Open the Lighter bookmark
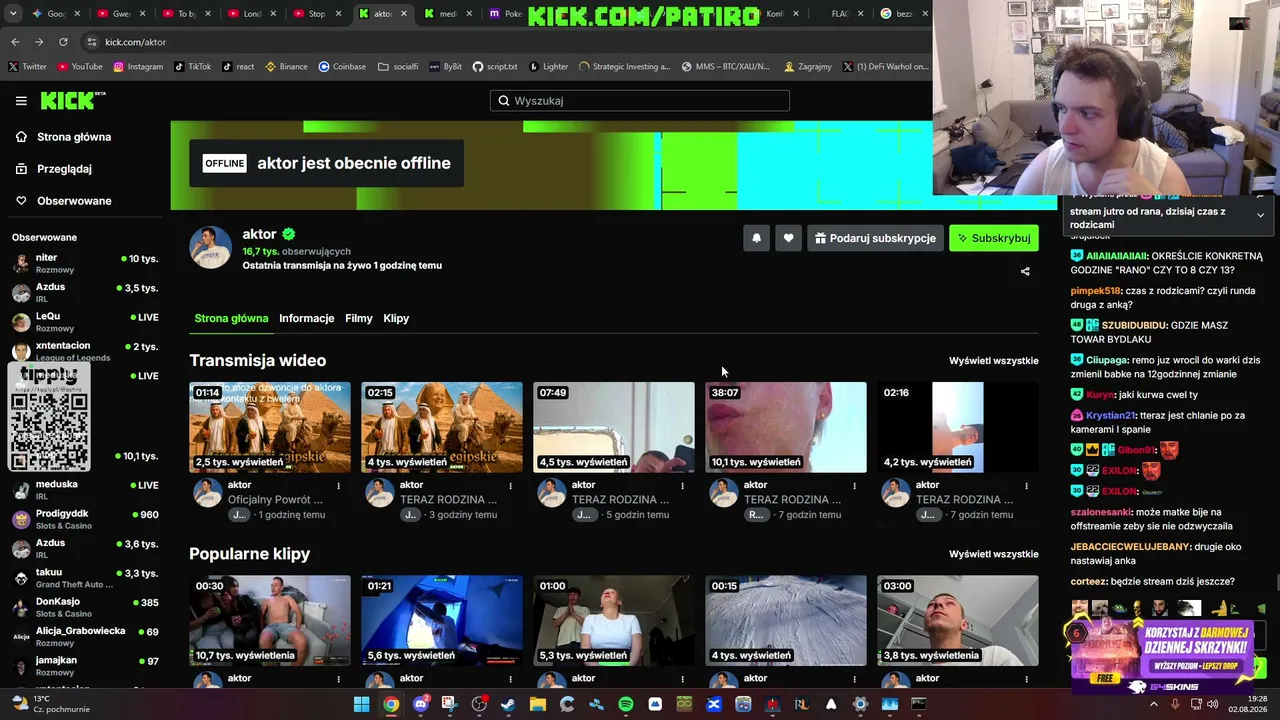1280x720 pixels. [x=548, y=67]
